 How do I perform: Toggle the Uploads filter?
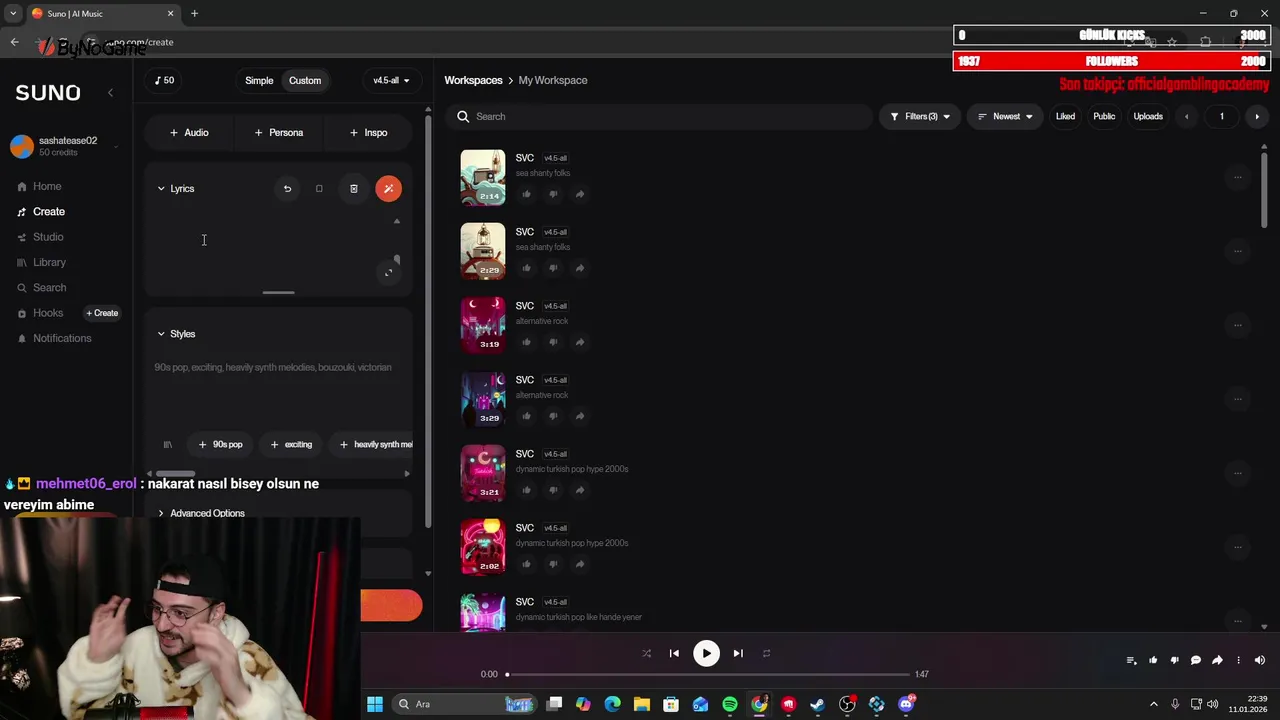(x=1148, y=116)
